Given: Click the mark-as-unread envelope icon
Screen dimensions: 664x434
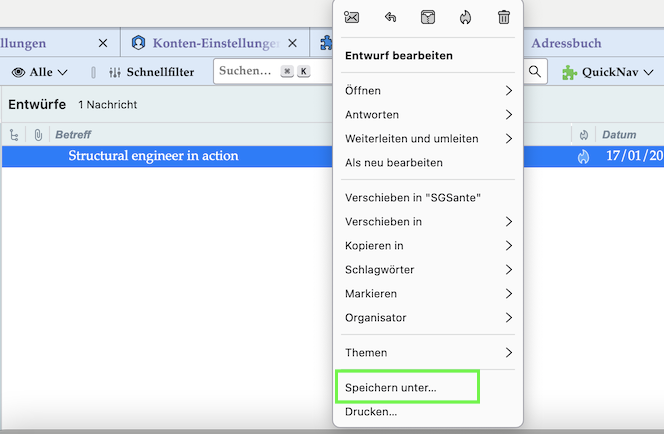Looking at the screenshot, I should [351, 17].
